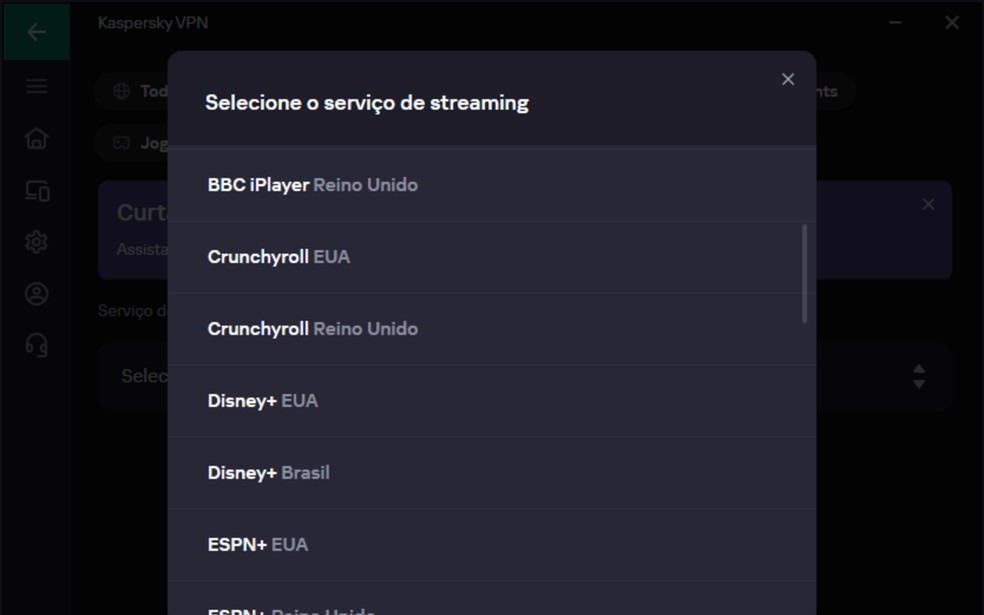Click the dropdown stepper arrows
This screenshot has width=984, height=615.
click(x=917, y=376)
